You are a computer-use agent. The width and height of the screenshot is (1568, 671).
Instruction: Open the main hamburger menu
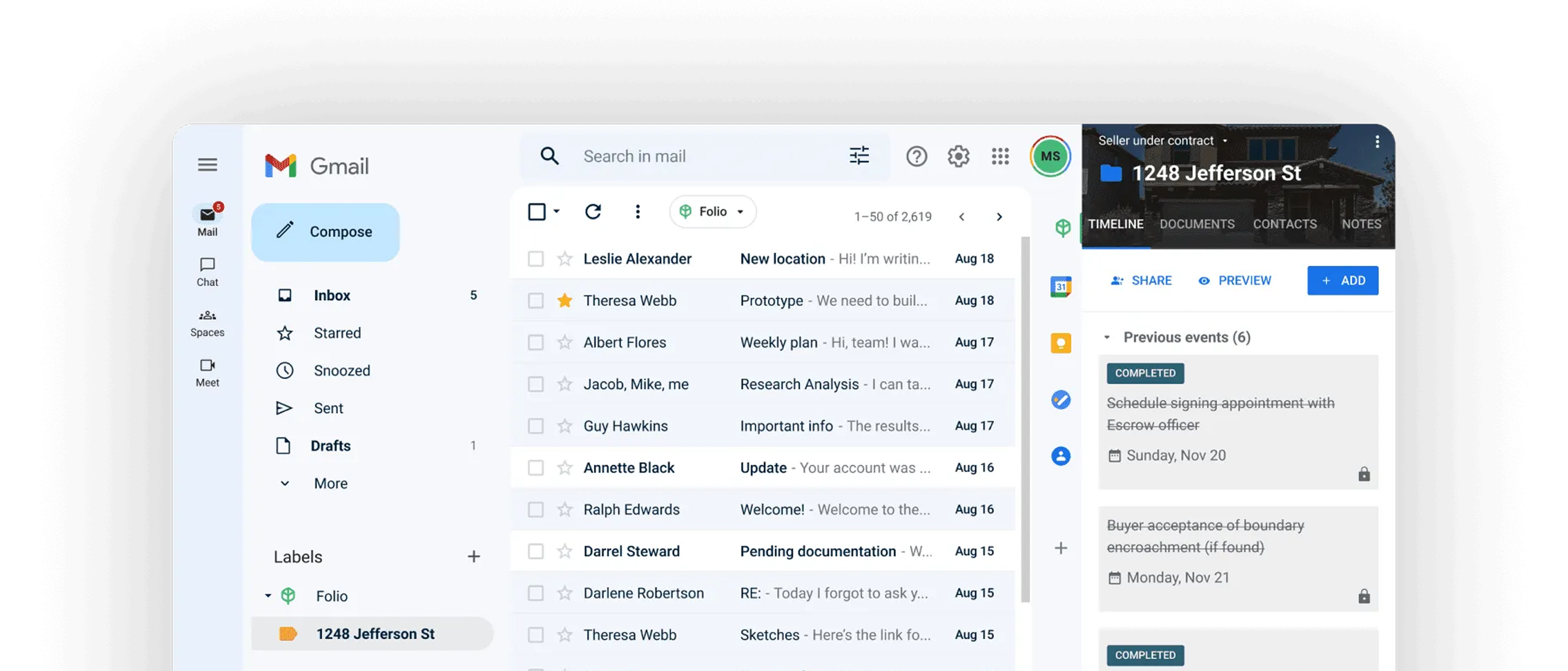pyautogui.click(x=207, y=165)
